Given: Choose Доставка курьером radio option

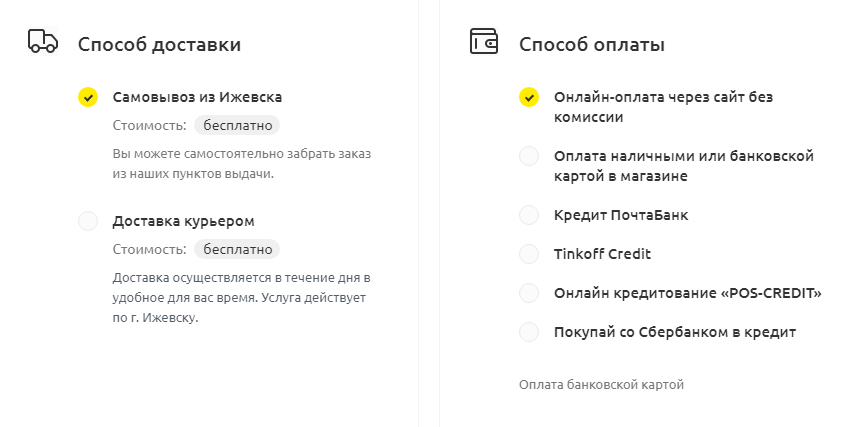Looking at the screenshot, I should point(88,221).
